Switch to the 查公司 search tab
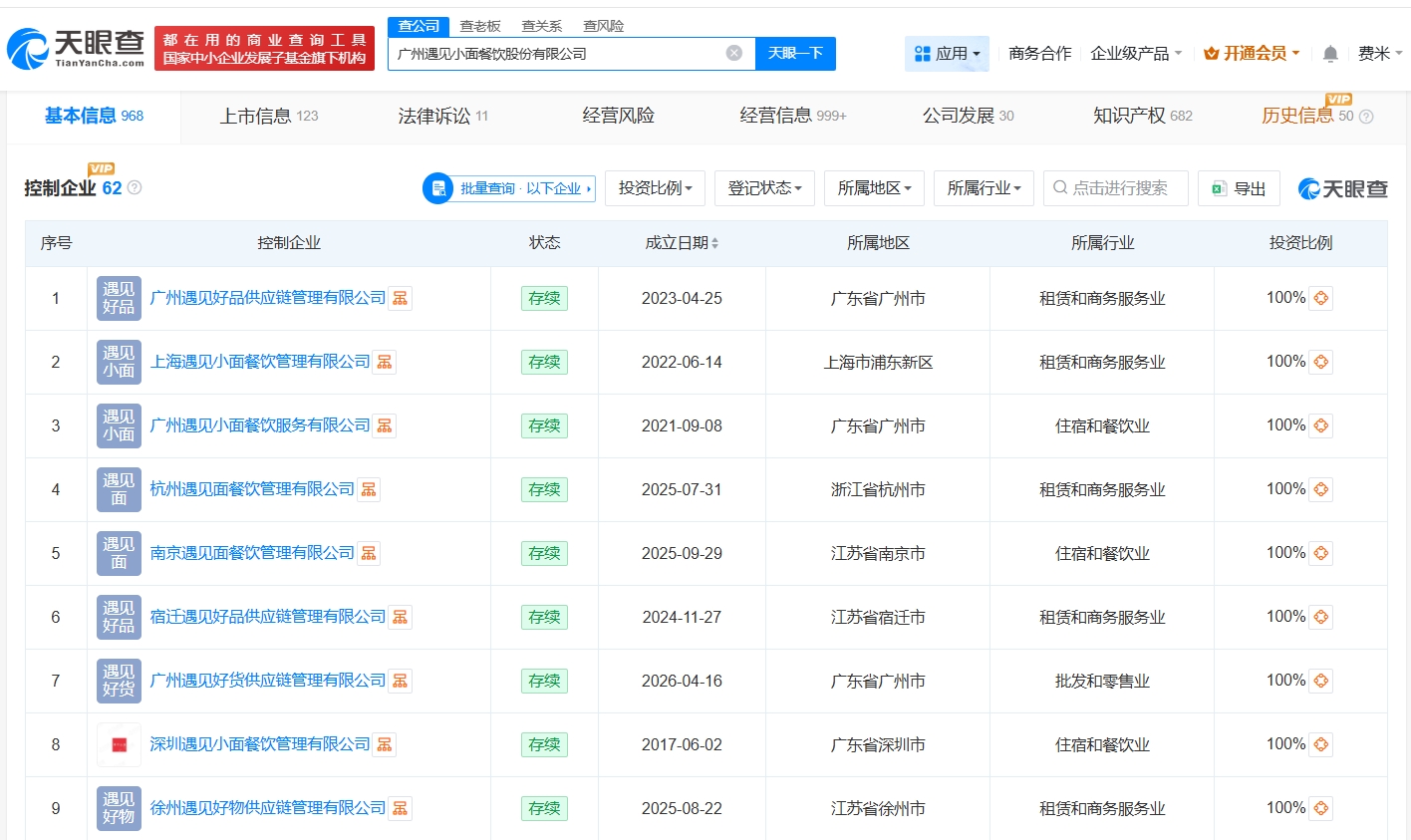Screen dimensions: 1411x840 pyautogui.click(x=419, y=26)
